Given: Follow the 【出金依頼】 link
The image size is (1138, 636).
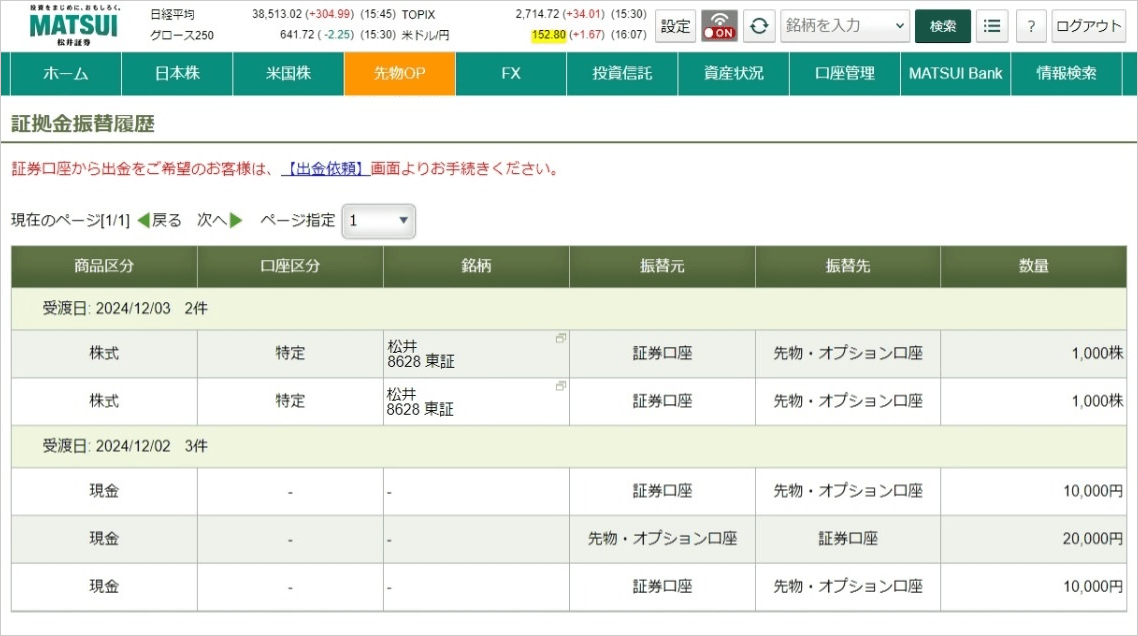Looking at the screenshot, I should [325, 170].
